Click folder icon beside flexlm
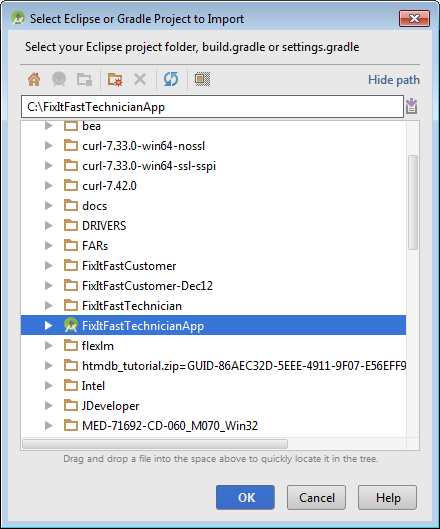The image size is (440, 529). point(71,345)
